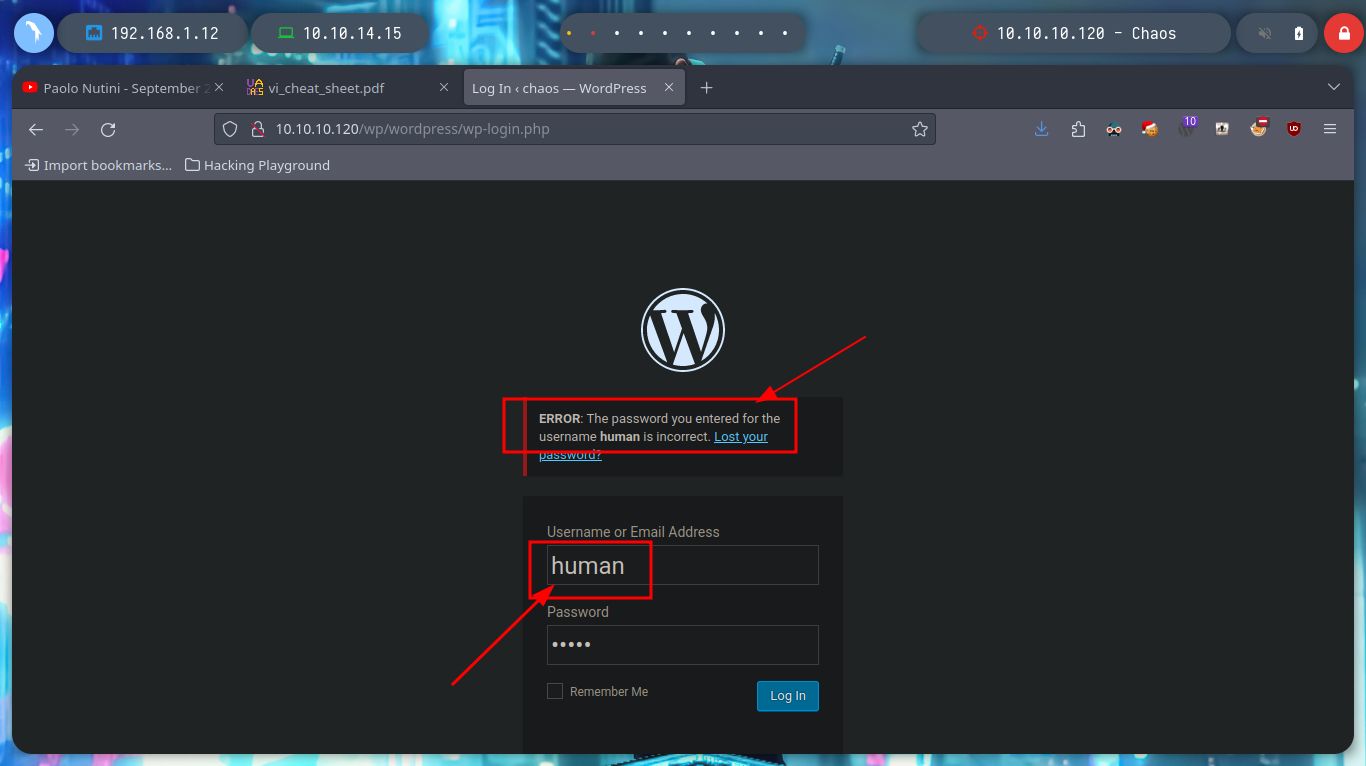Switch to the second red workspace dot
The image size is (1366, 766).
tap(593, 33)
